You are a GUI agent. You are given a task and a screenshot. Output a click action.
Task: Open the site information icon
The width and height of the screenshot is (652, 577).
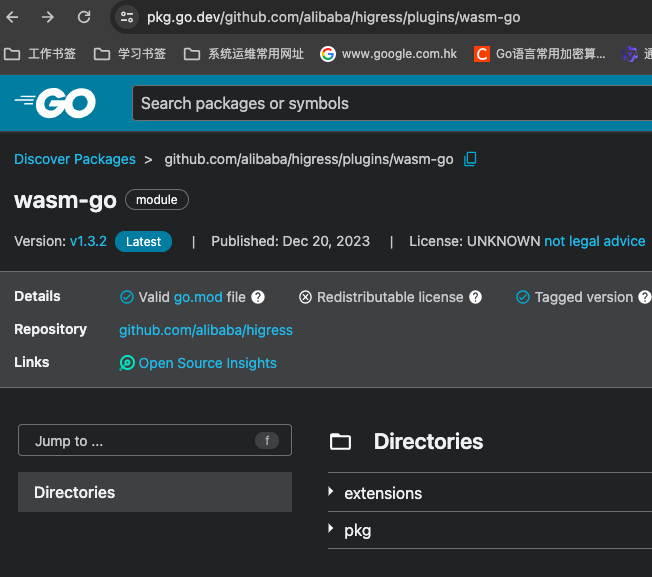pyautogui.click(x=126, y=17)
